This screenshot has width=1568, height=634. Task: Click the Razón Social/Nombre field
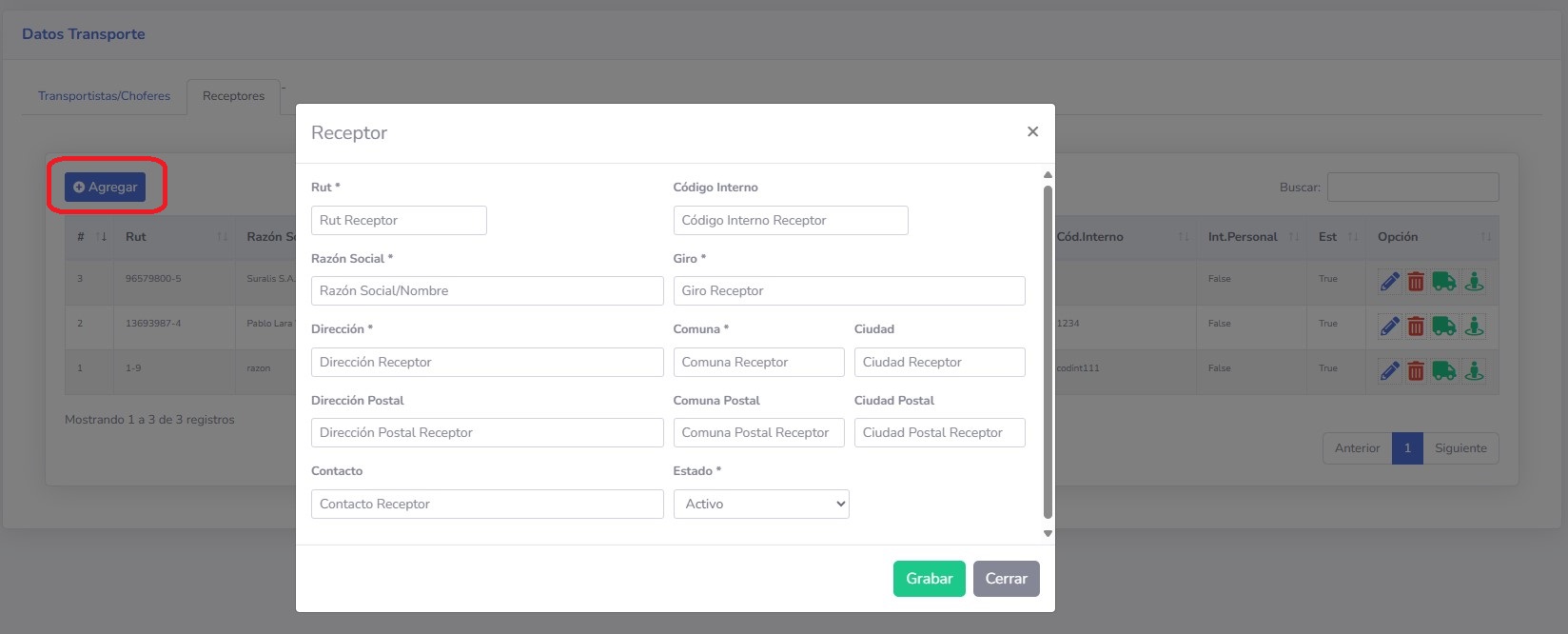[x=487, y=290]
